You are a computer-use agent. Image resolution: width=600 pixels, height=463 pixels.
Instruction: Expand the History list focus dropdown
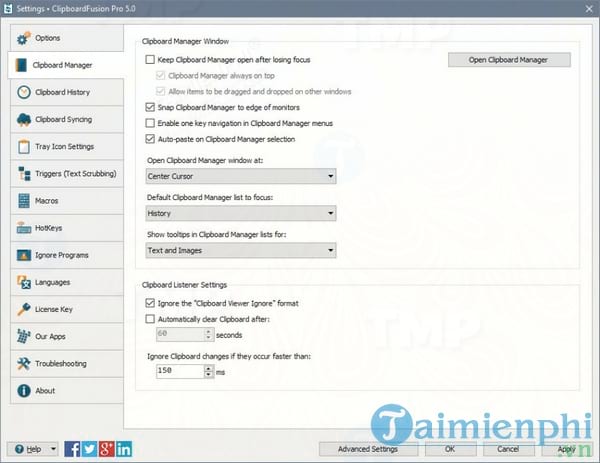click(329, 213)
